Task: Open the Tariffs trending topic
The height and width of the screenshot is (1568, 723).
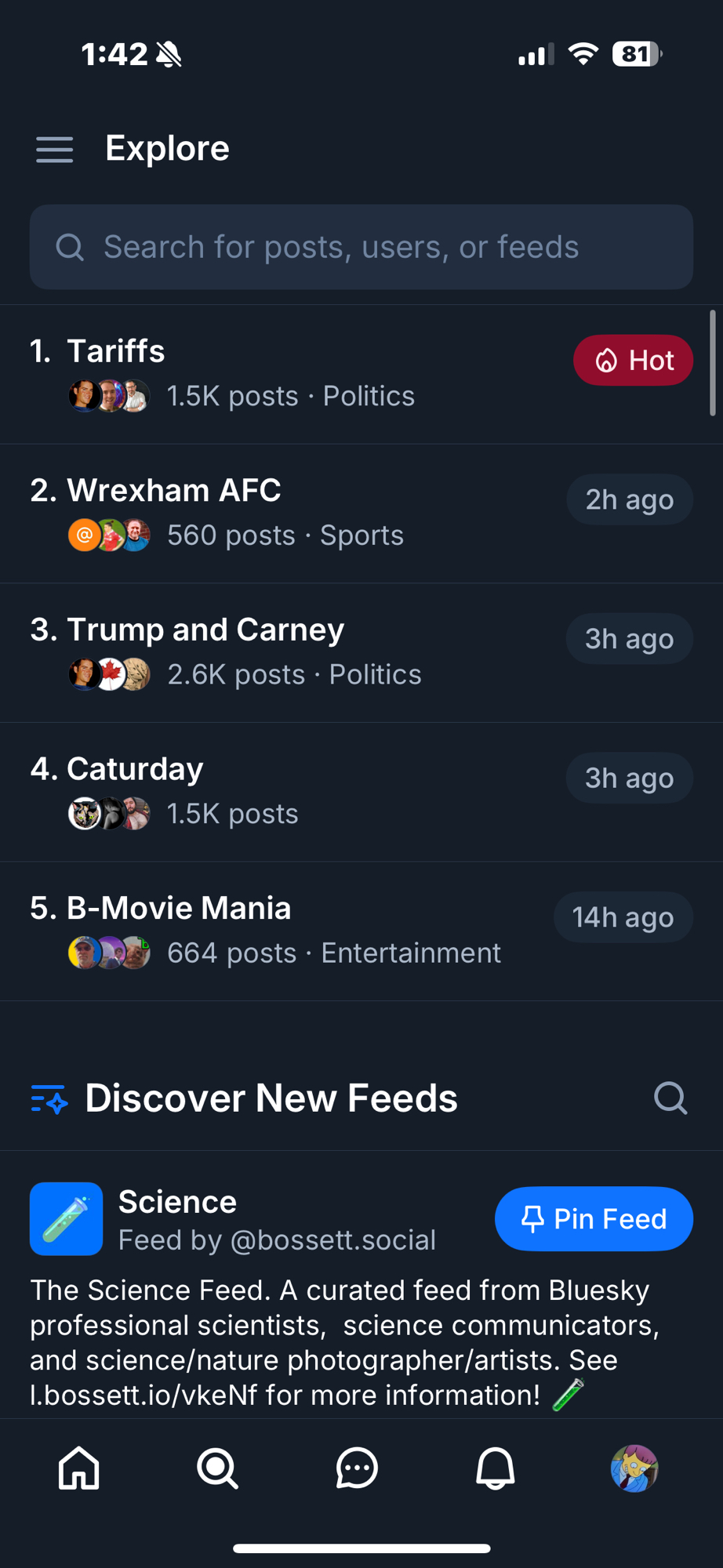Action: pyautogui.click(x=116, y=351)
